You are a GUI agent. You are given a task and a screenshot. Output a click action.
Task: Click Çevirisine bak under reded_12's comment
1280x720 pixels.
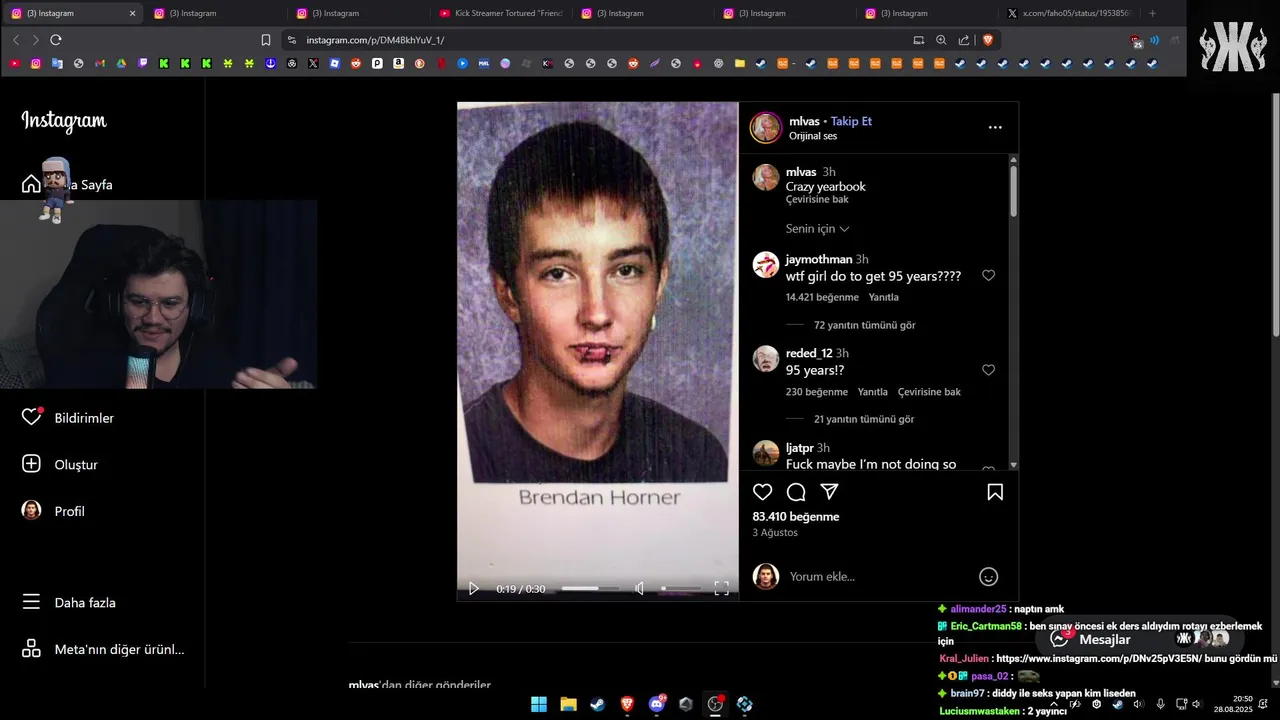[929, 392]
